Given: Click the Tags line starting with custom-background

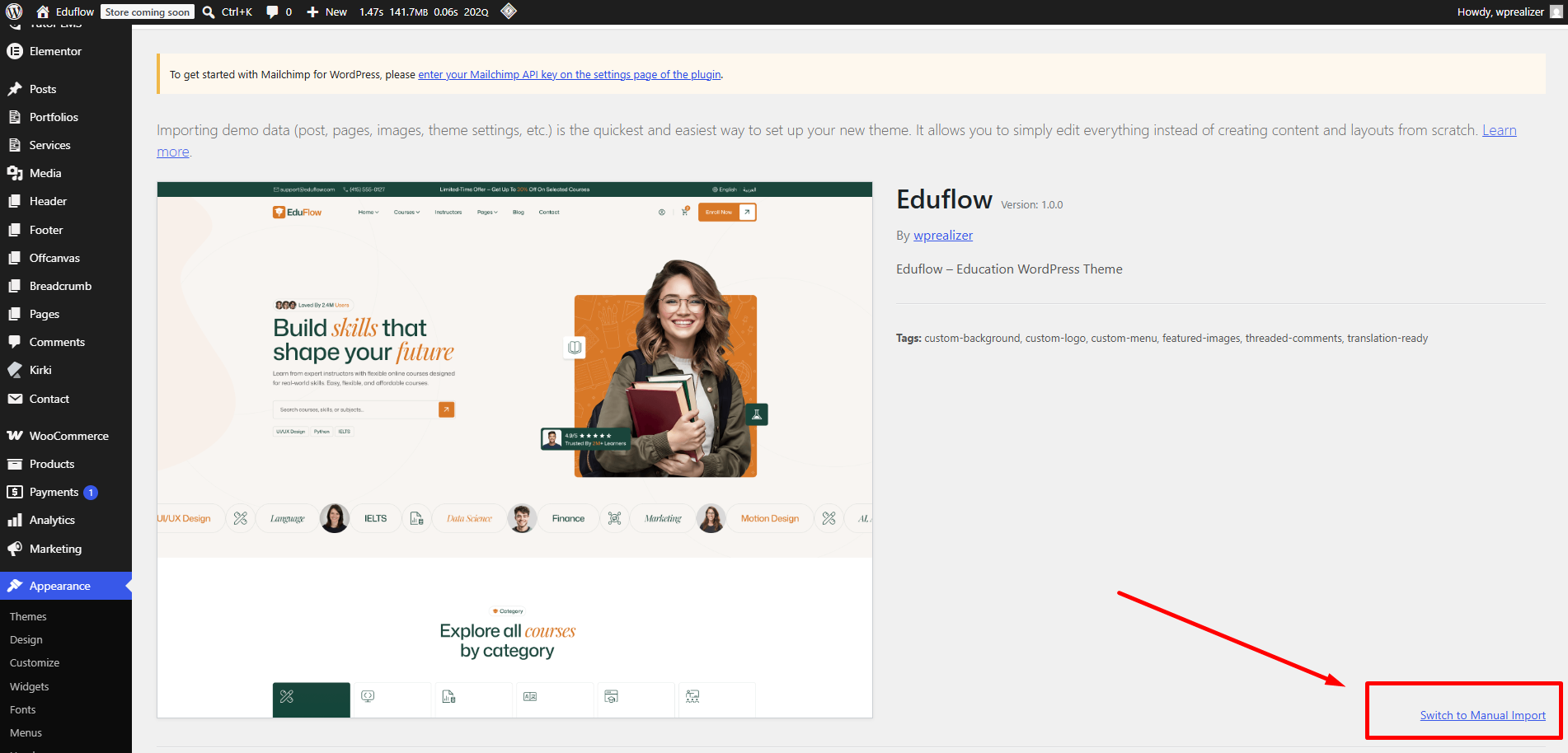Looking at the screenshot, I should (1162, 338).
